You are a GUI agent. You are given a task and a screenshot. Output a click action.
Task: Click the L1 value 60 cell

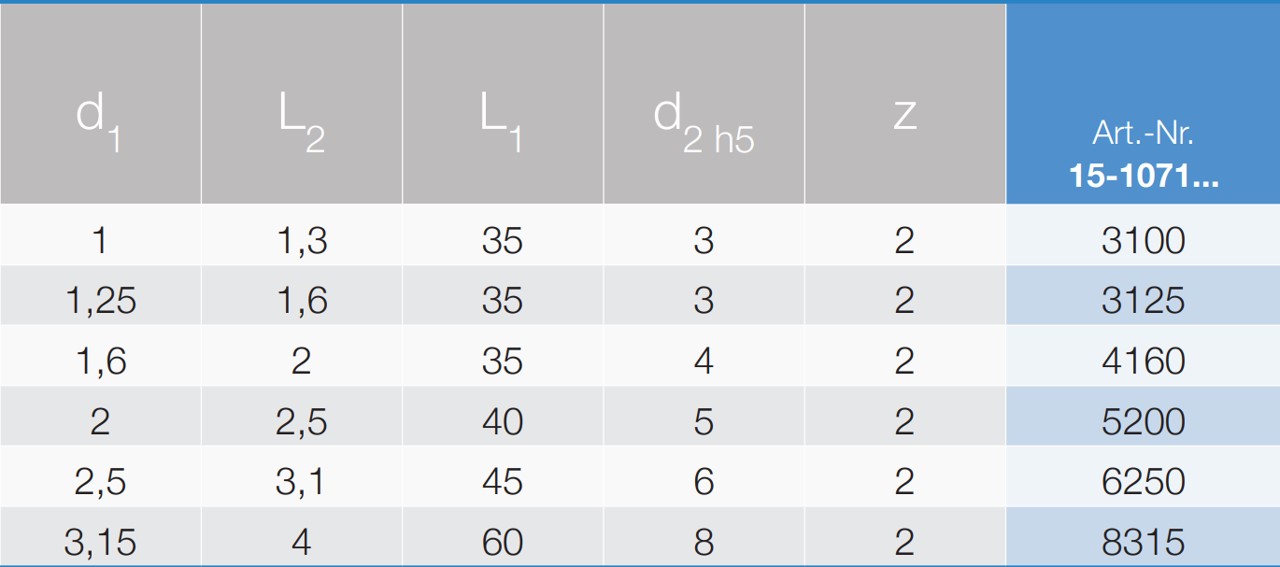pos(502,542)
